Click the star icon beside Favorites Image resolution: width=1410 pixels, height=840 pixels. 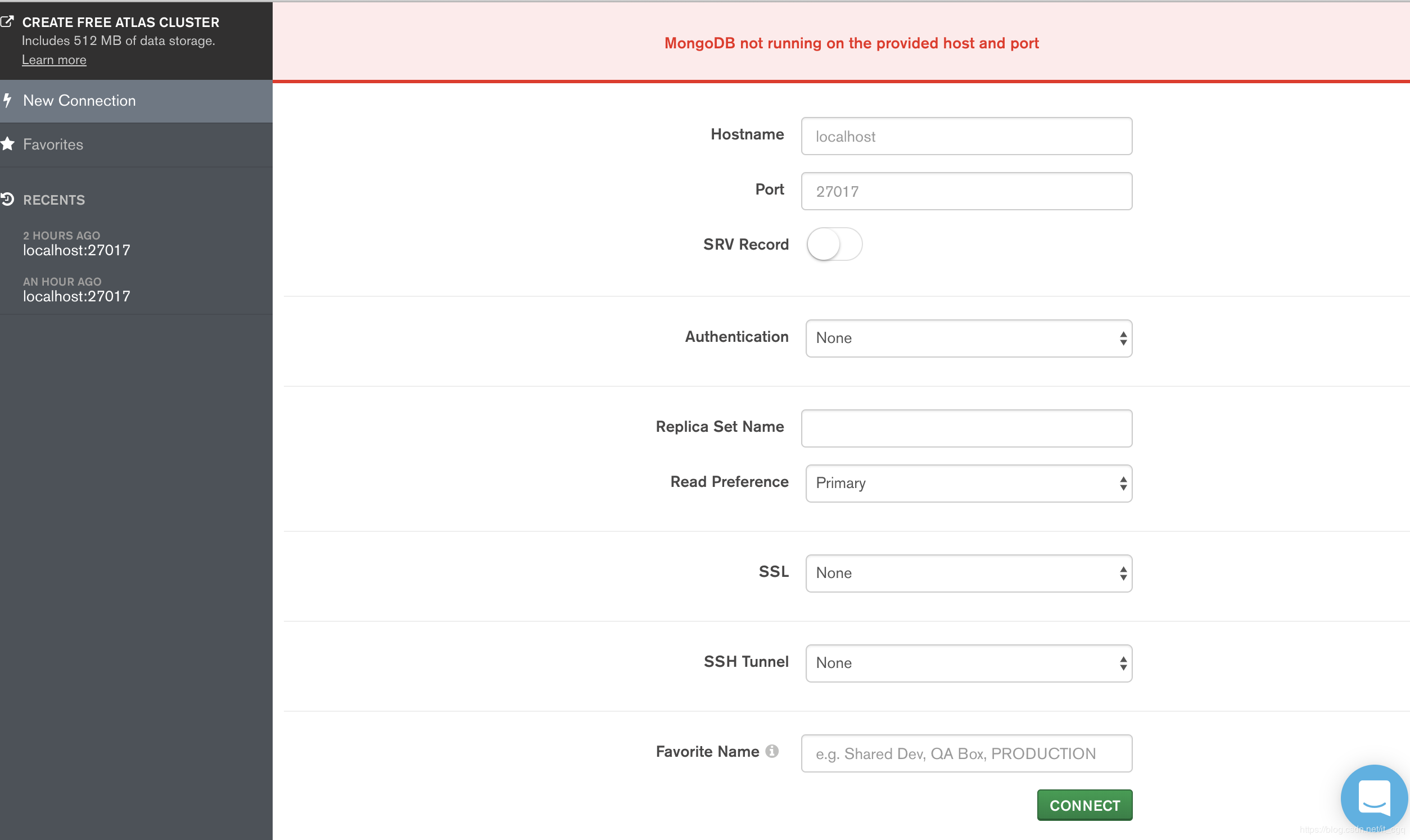(7, 144)
